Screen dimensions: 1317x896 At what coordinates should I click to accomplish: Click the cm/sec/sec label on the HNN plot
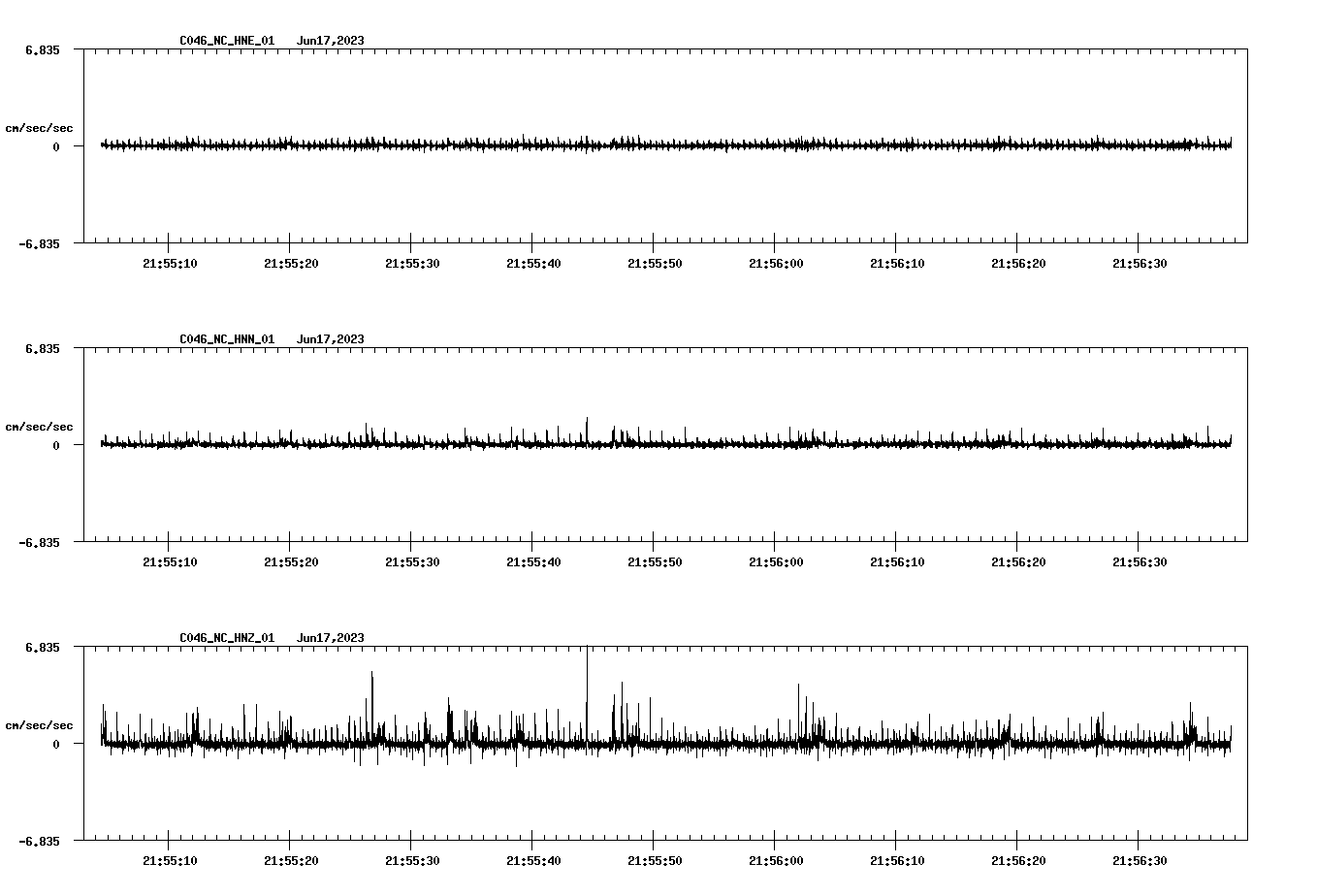click(40, 426)
